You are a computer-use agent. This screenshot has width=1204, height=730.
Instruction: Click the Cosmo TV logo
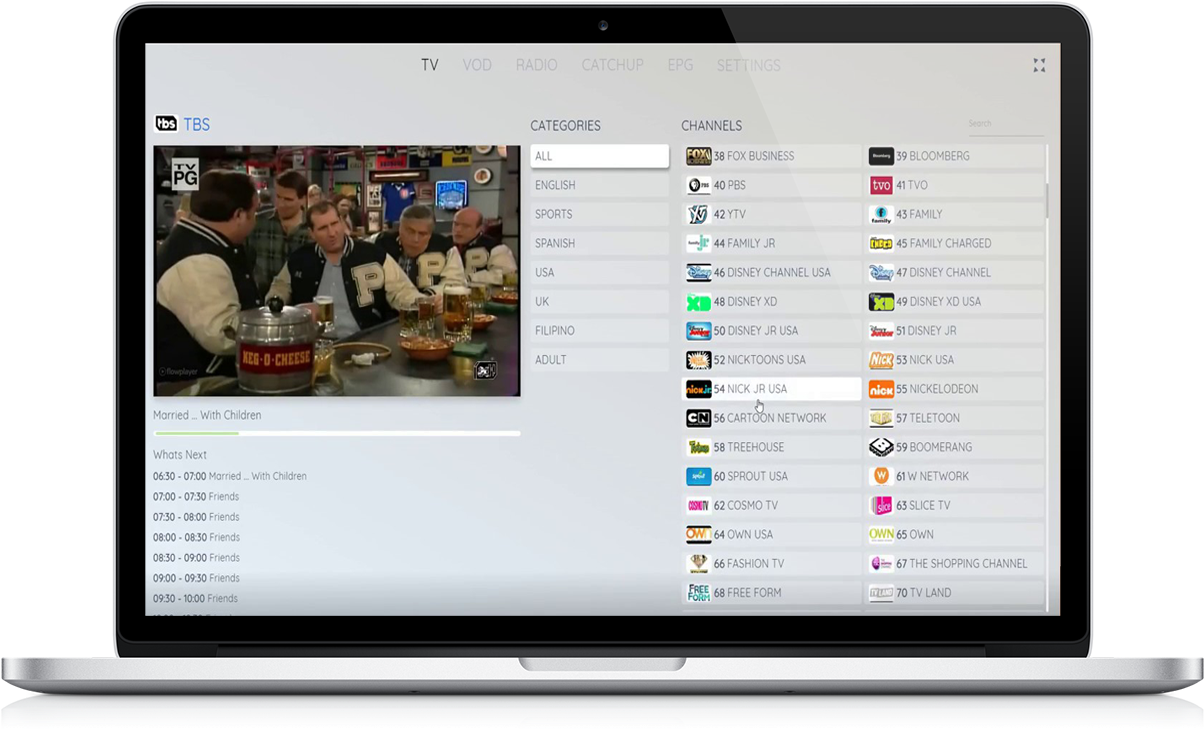click(x=698, y=505)
